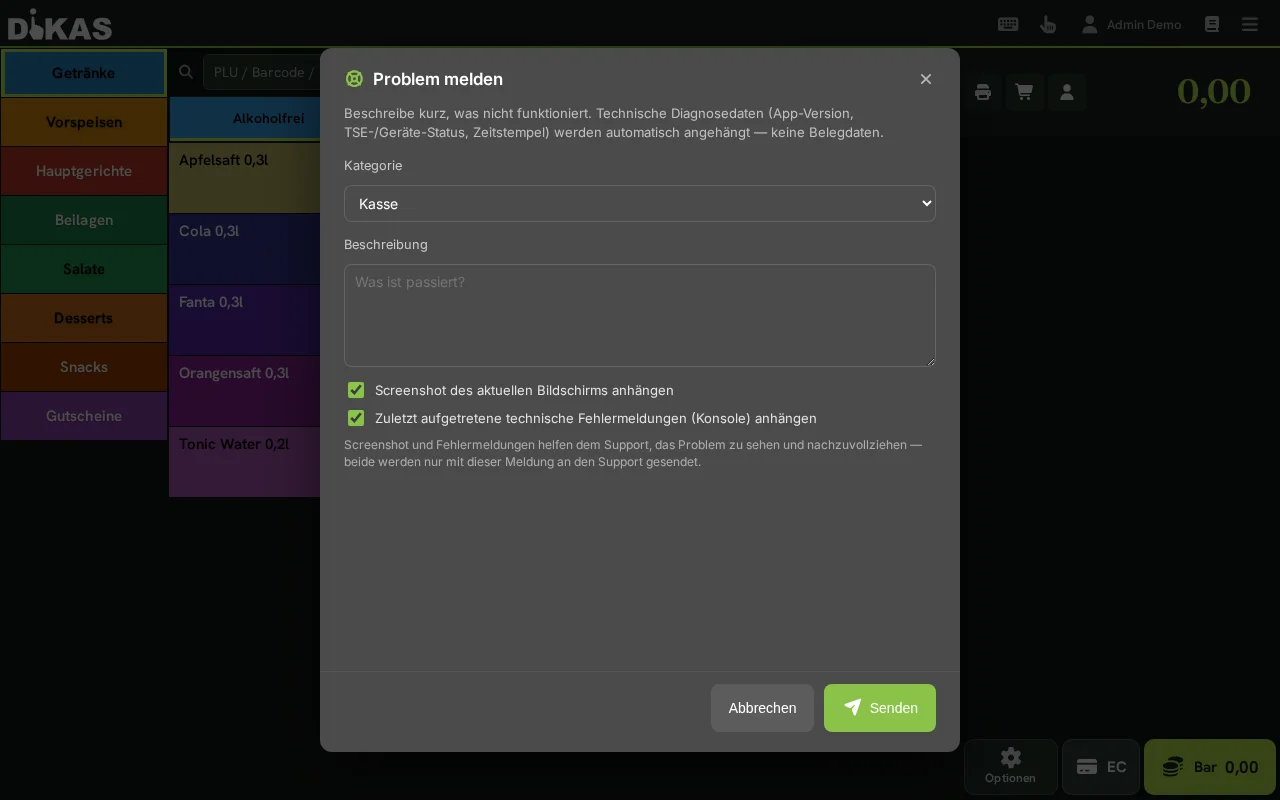1280x800 pixels.
Task: Click the touch pointer icon in header
Action: click(x=1048, y=24)
